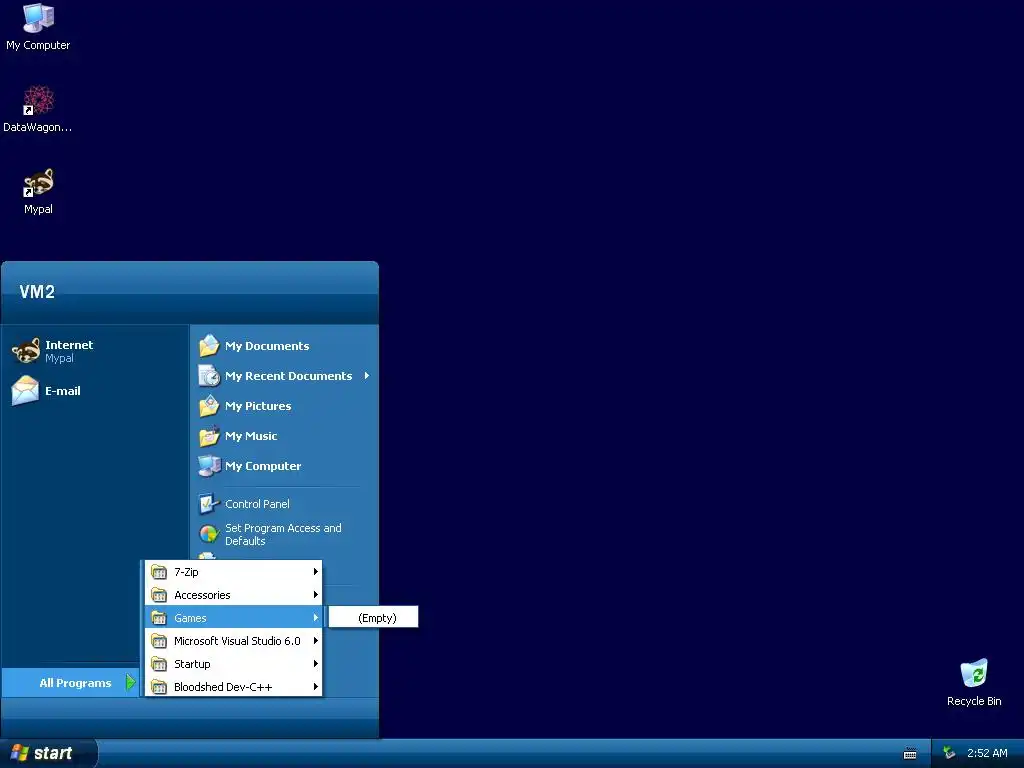The image size is (1024, 768).
Task: Open Set Program Access and Defaults
Action: click(285, 534)
